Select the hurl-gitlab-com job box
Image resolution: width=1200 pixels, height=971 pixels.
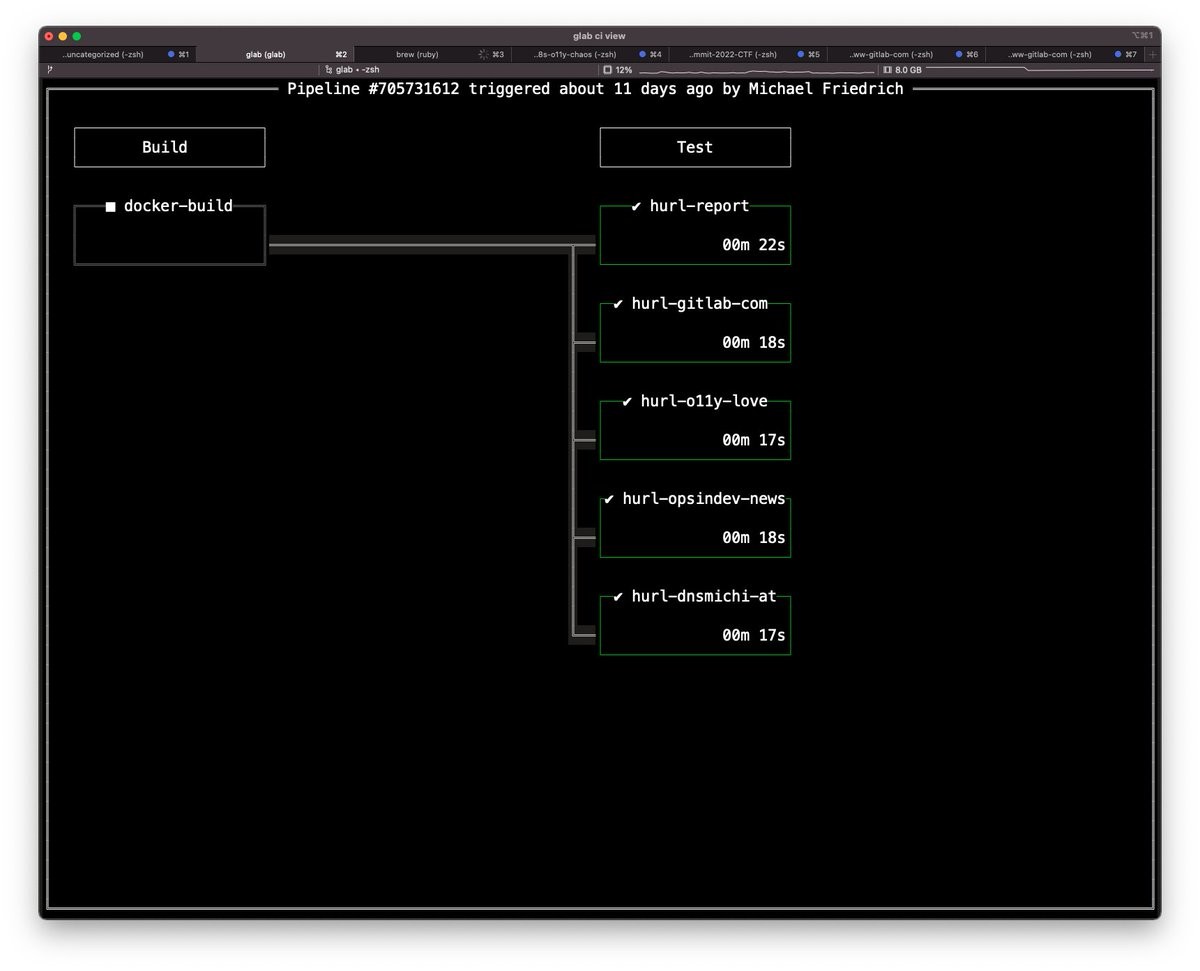click(695, 332)
